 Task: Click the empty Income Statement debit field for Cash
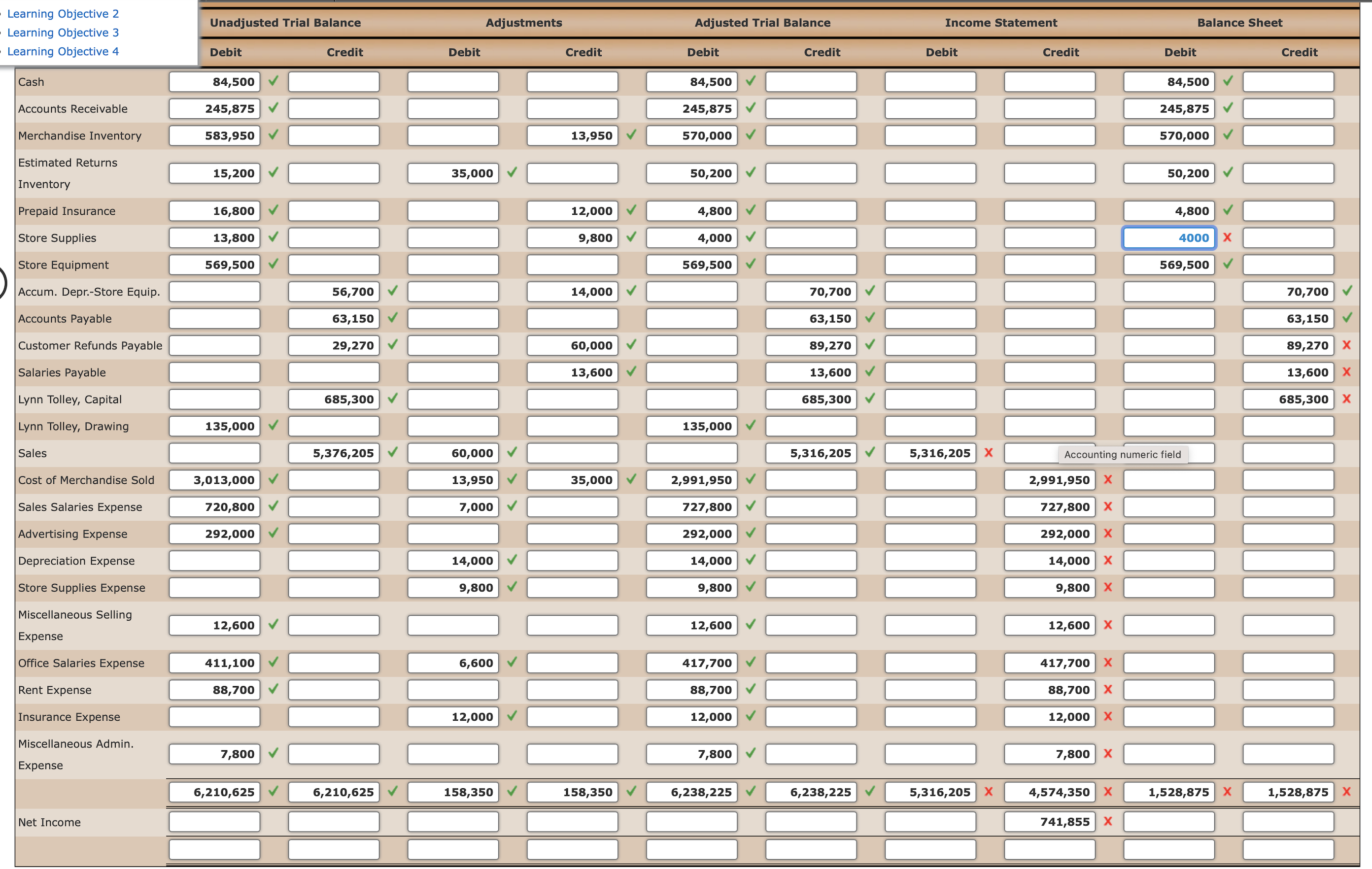click(931, 81)
